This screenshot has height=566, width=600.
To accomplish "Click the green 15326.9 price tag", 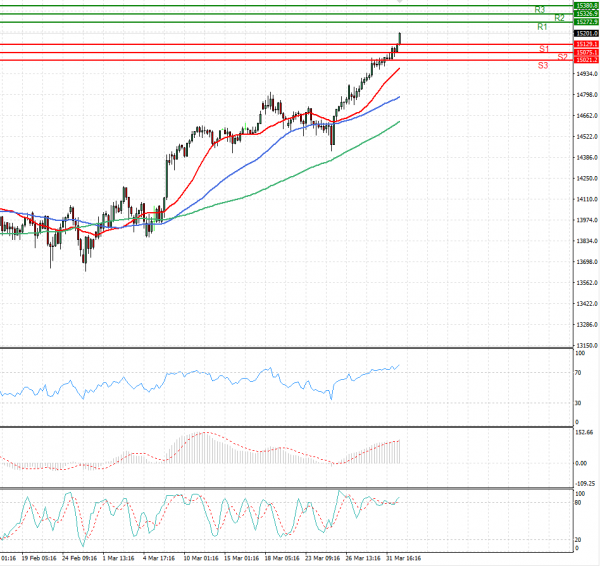I will pyautogui.click(x=586, y=14).
